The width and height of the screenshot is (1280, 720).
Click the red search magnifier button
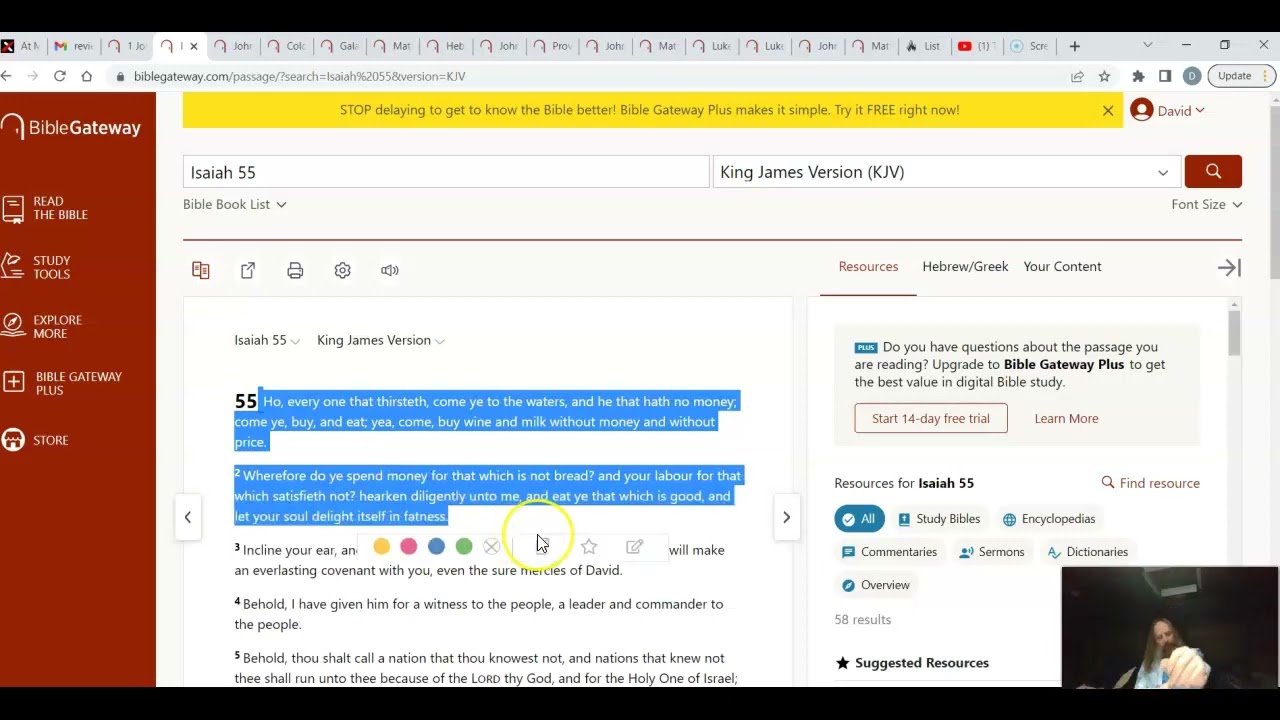click(x=1213, y=172)
